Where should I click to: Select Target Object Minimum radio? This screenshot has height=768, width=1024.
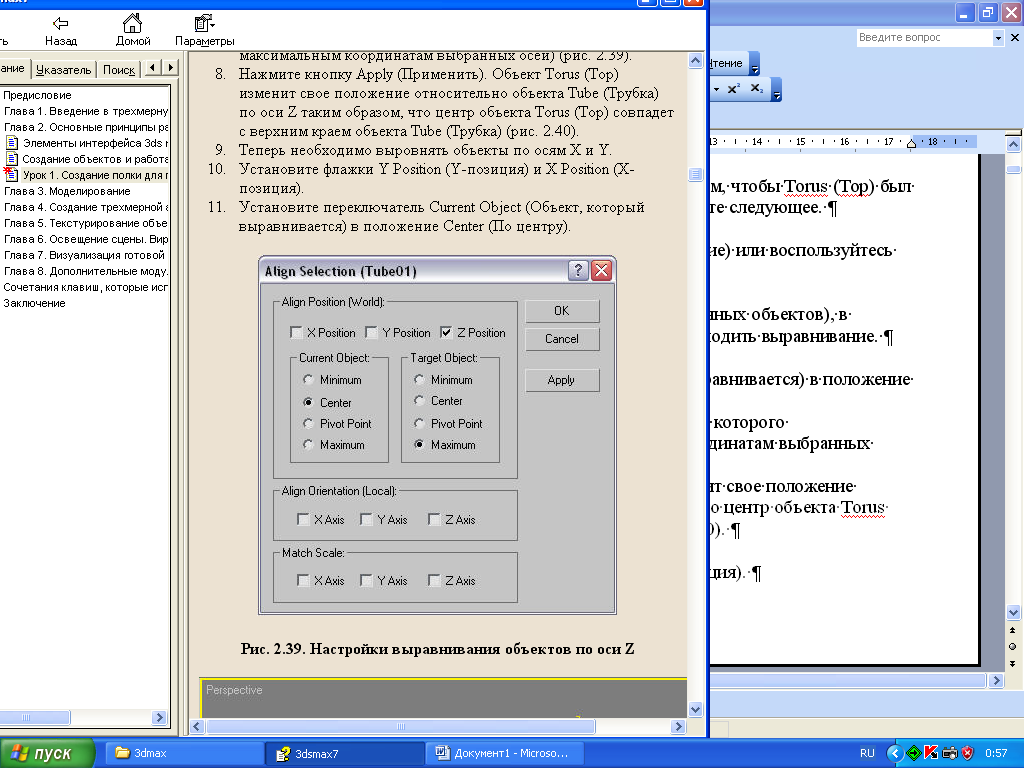pos(419,379)
